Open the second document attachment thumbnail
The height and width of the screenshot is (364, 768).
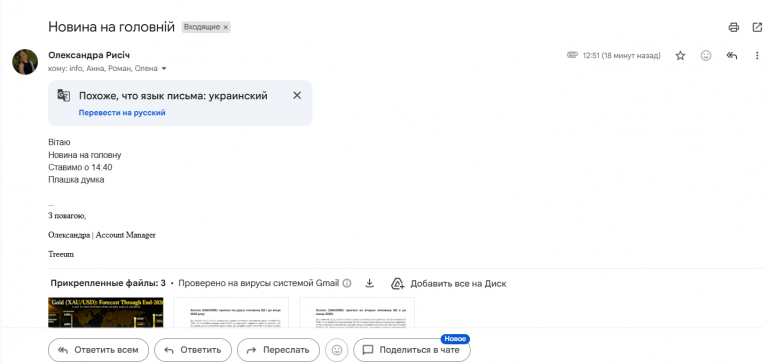231,312
